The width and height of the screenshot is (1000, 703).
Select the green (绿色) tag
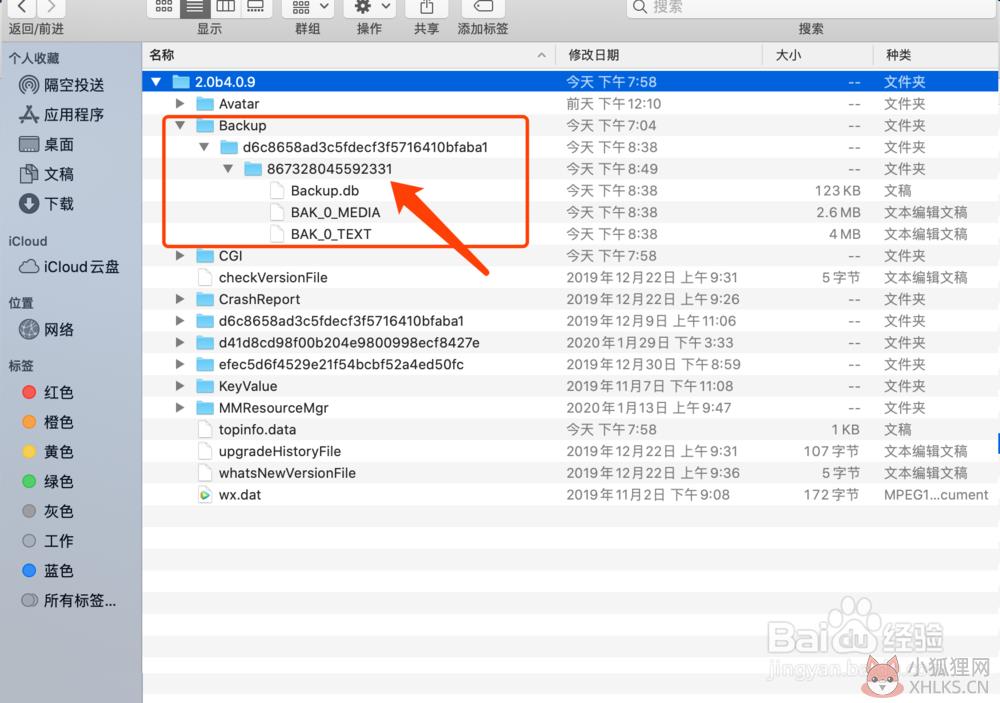pyautogui.click(x=47, y=482)
